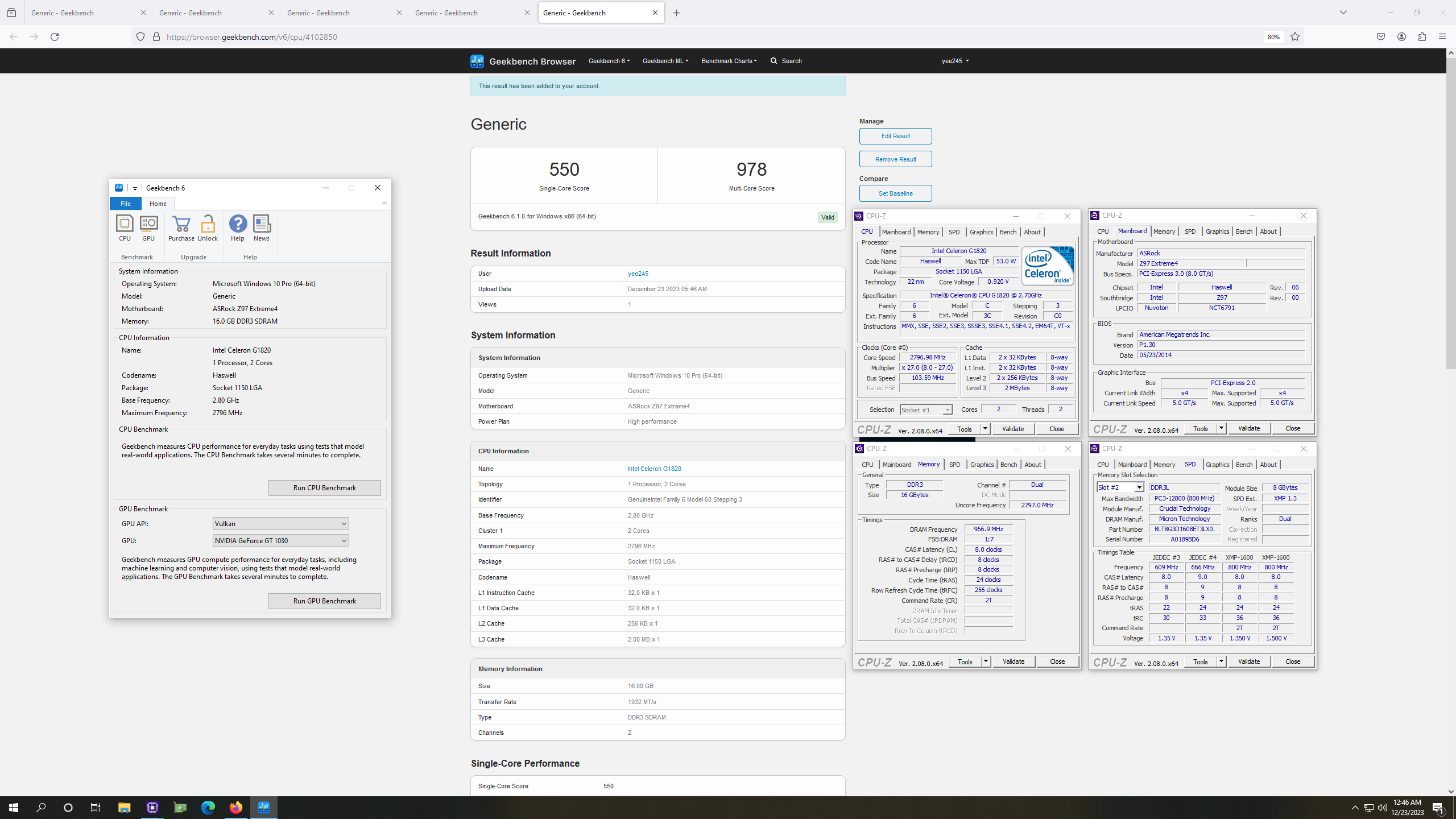Click the browser back arrow

[14, 37]
